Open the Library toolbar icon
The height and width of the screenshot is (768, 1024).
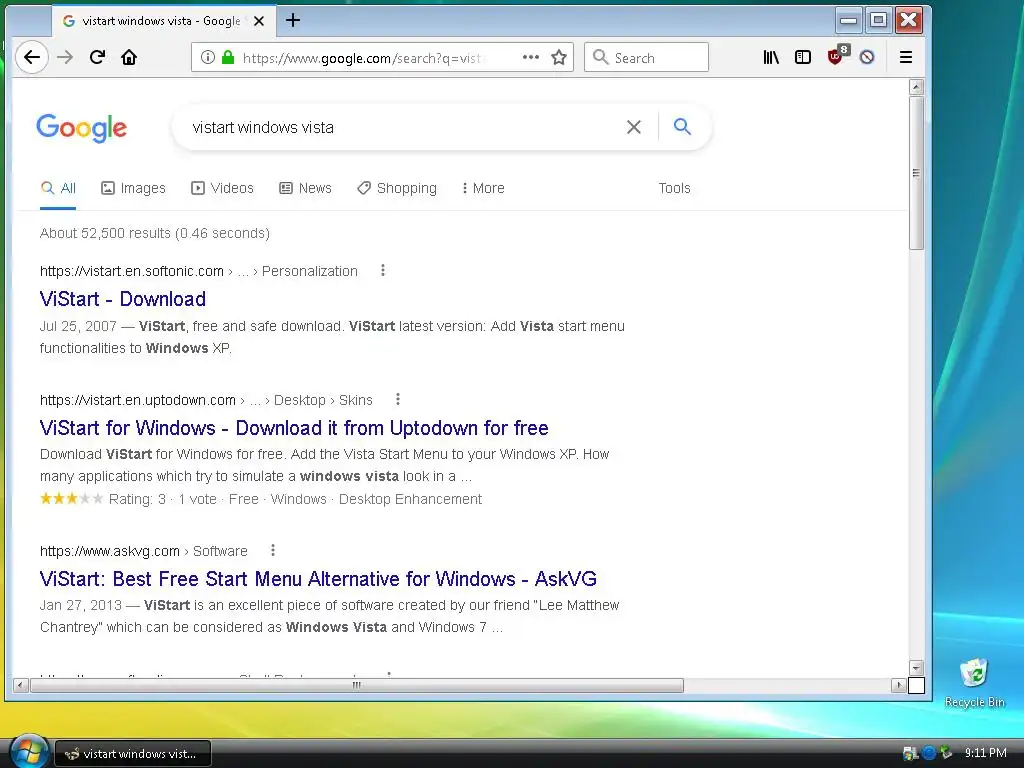click(771, 57)
